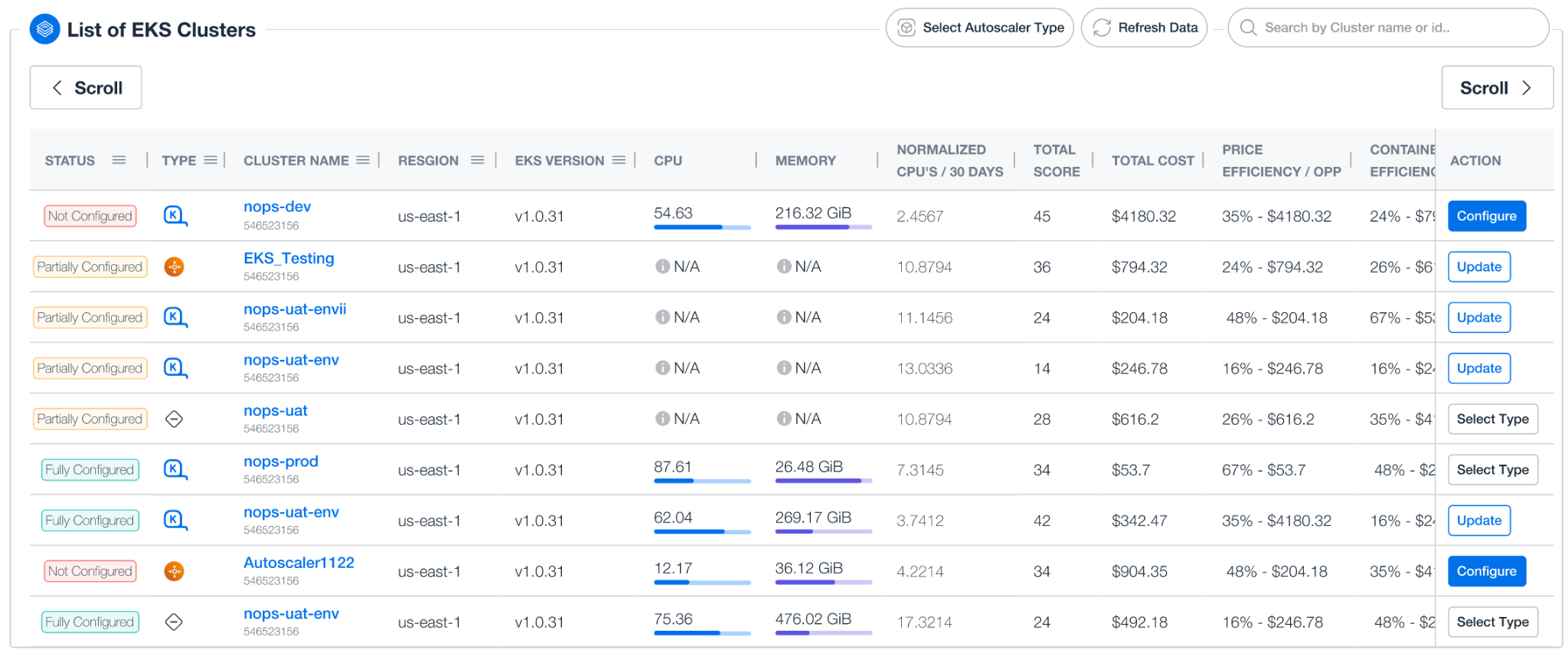Click the search magnifier icon
The image size is (1568, 656).
pos(1248,28)
